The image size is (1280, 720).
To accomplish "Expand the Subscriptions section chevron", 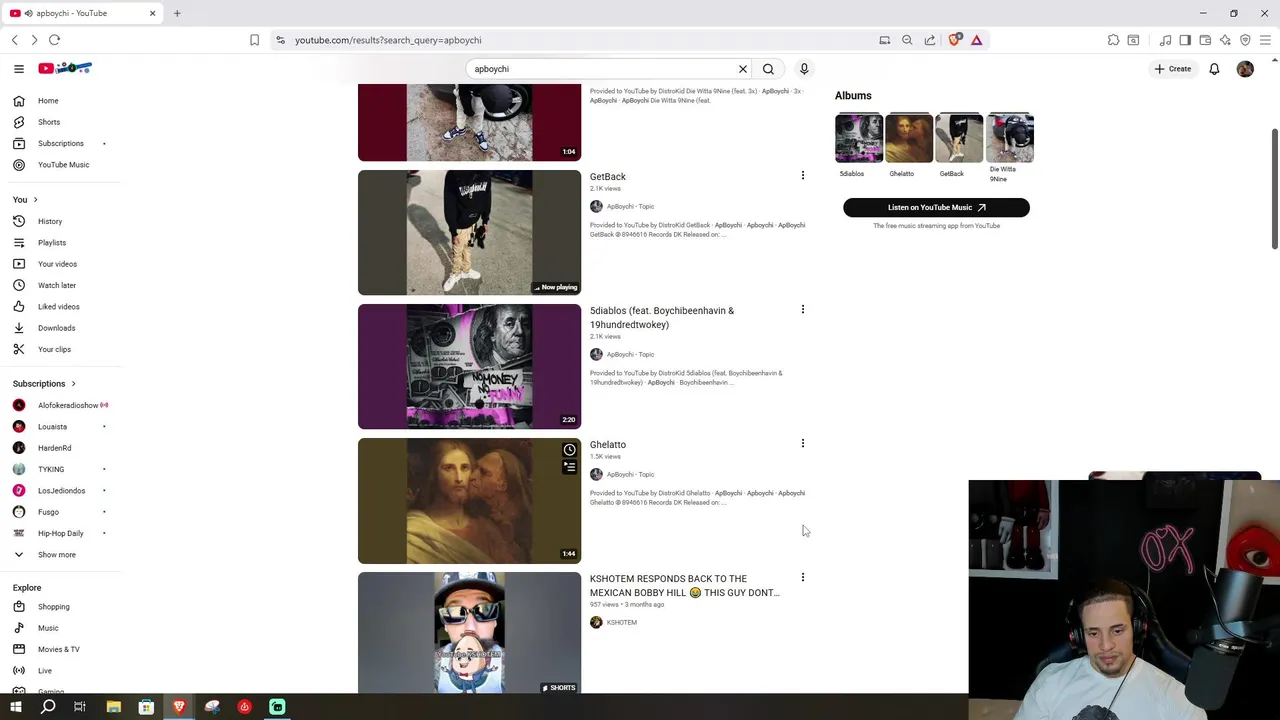I will [x=73, y=384].
